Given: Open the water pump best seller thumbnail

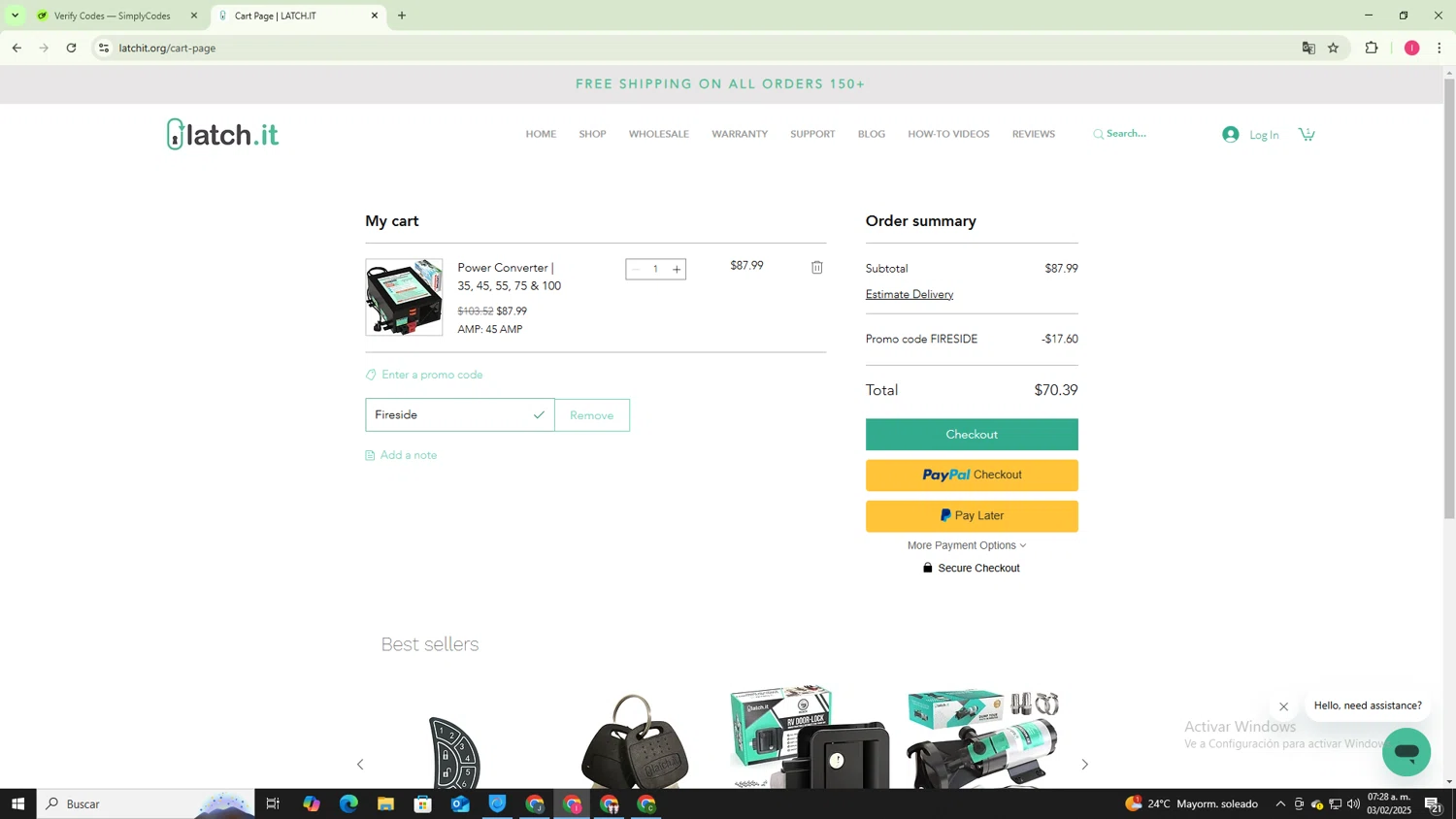Looking at the screenshot, I should click(x=984, y=737).
